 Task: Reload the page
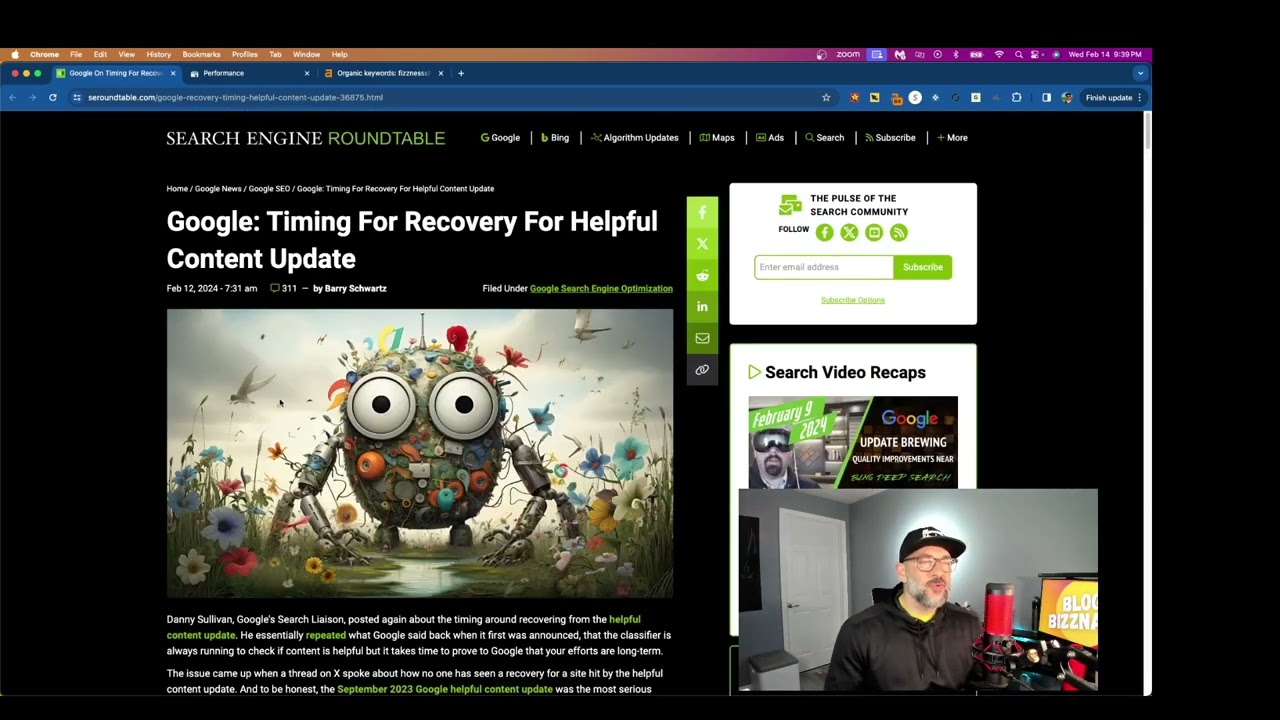click(52, 97)
